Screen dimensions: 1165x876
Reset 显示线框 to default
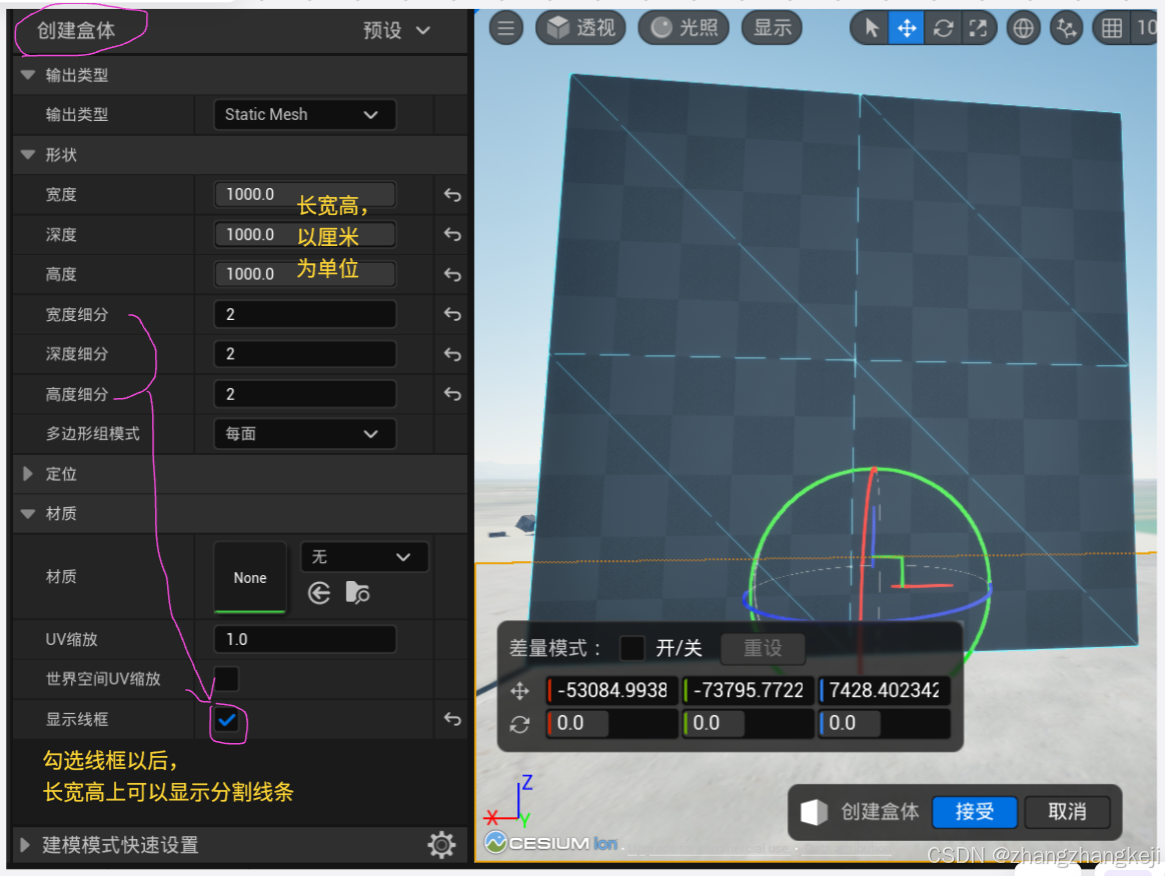coord(452,719)
